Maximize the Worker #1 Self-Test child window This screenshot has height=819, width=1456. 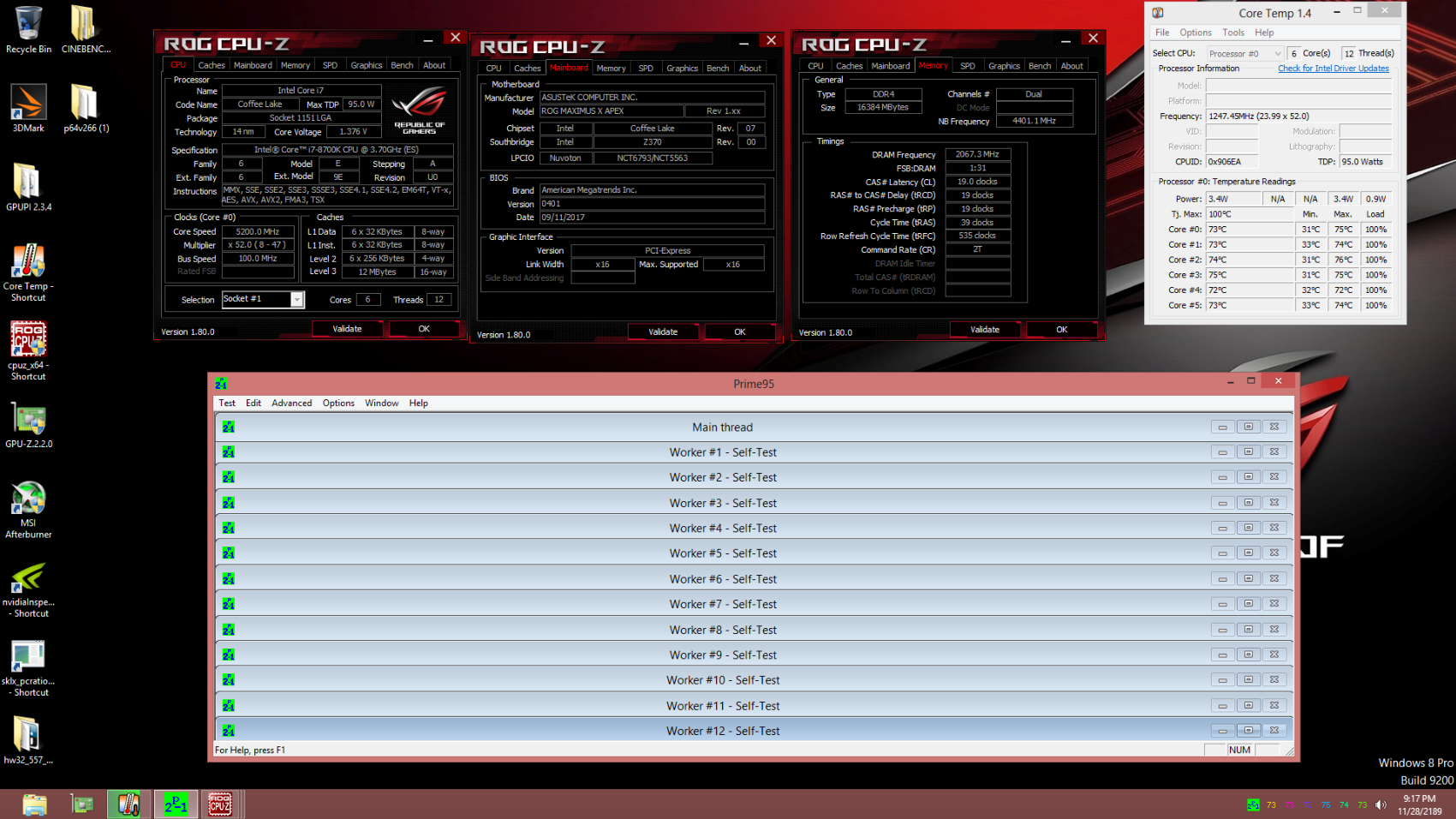pyautogui.click(x=1248, y=452)
